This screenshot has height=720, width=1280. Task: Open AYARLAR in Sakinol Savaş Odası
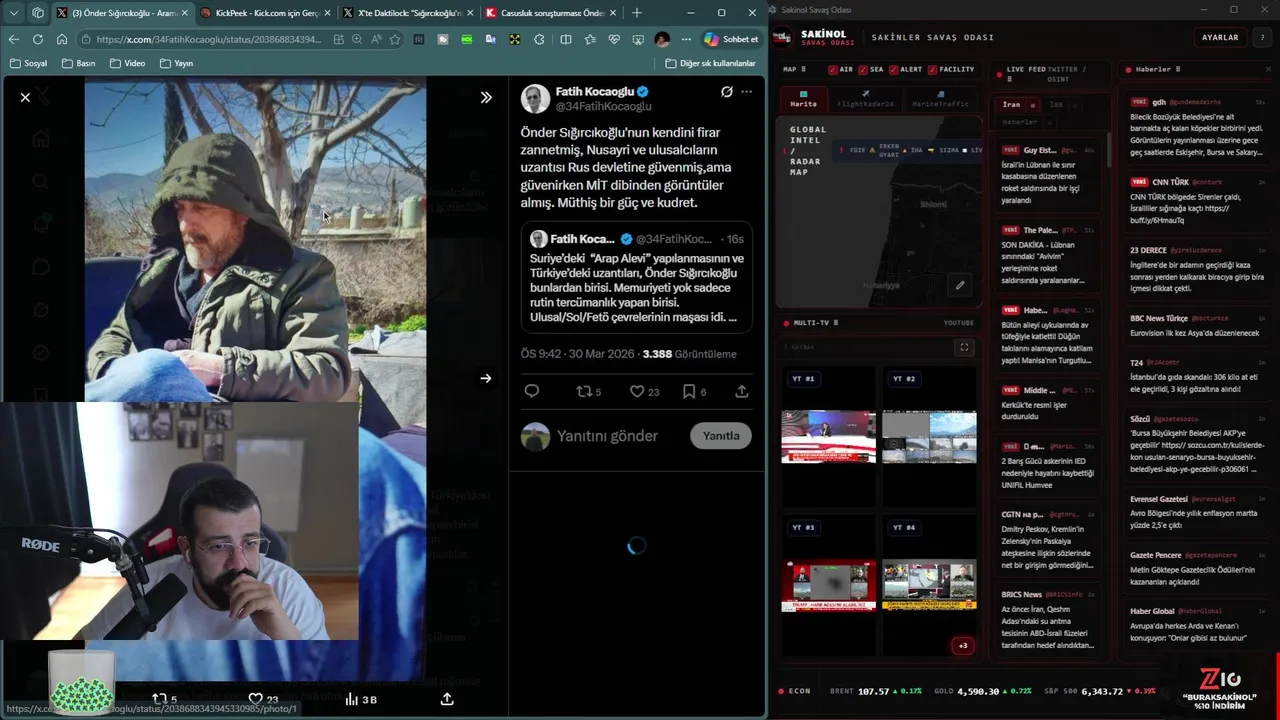click(x=1220, y=37)
